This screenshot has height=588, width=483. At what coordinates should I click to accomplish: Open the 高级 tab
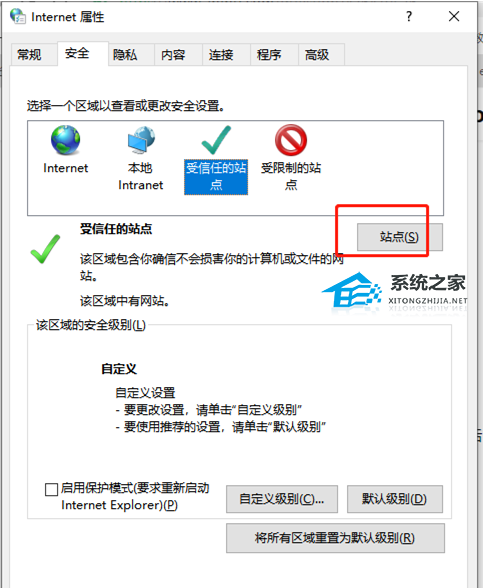(317, 55)
